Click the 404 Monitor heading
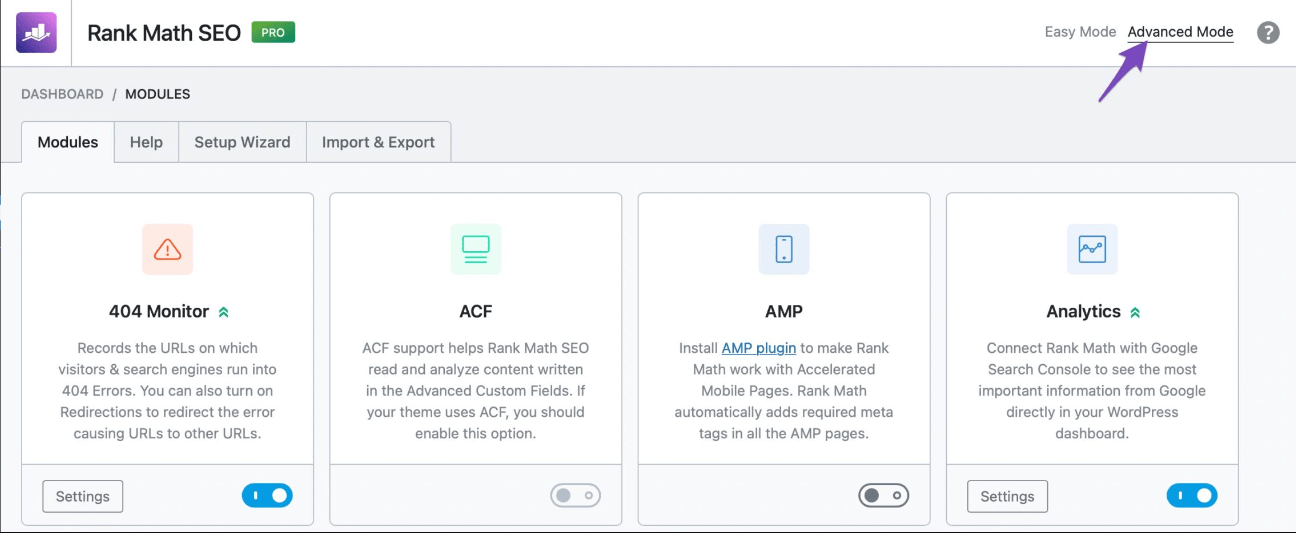The height and width of the screenshot is (533, 1296). (159, 311)
